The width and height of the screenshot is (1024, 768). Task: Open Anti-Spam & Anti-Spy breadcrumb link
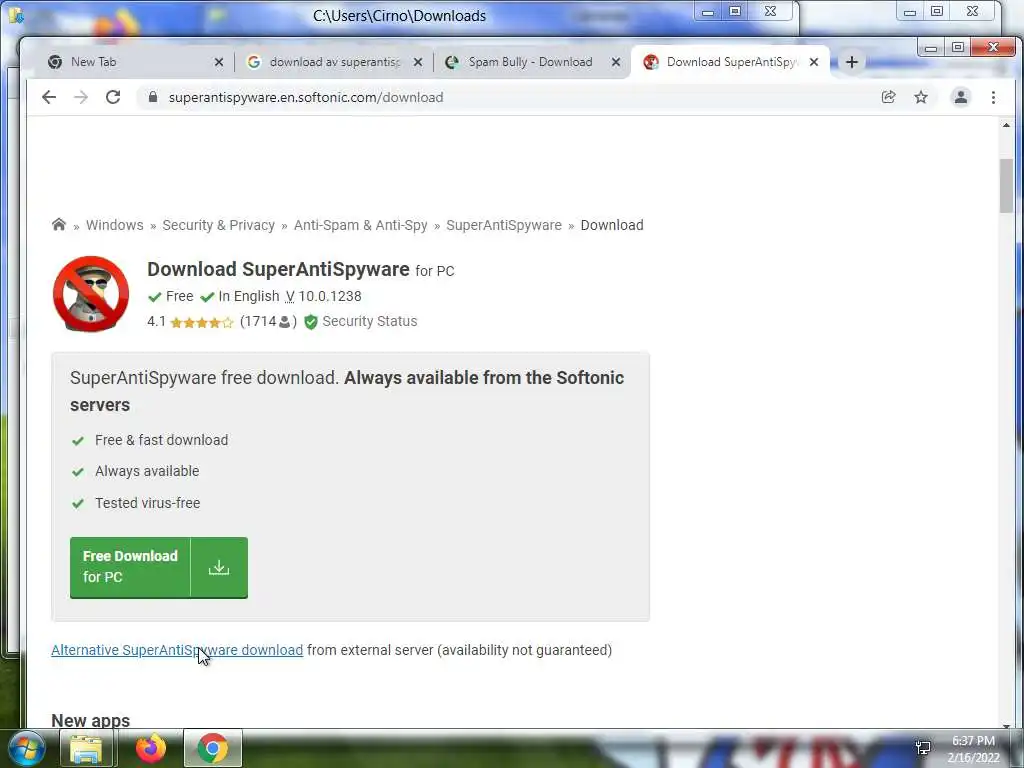(x=360, y=225)
